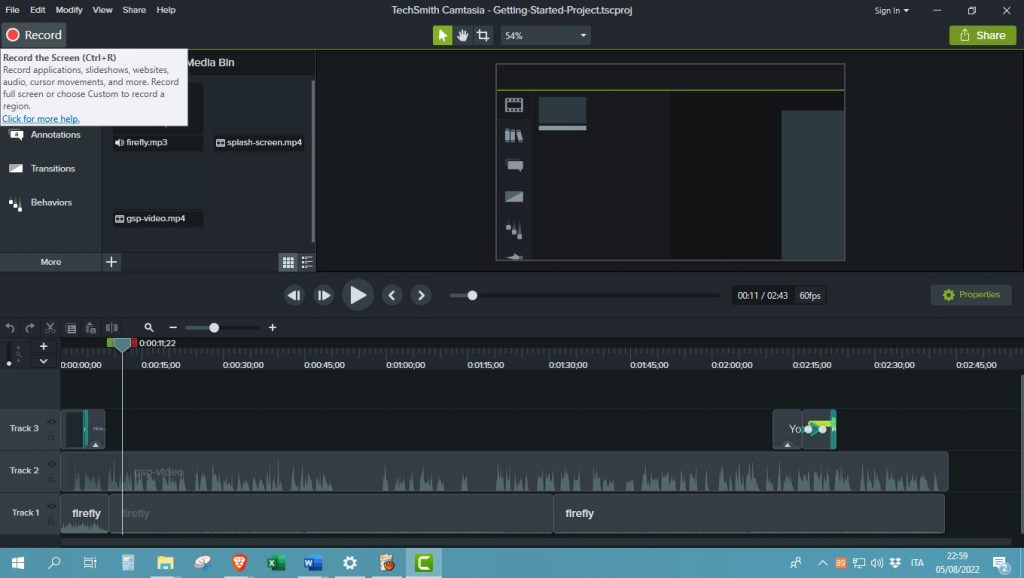Switch the Media Bin to list view
This screenshot has height=578, width=1024.
coord(307,262)
